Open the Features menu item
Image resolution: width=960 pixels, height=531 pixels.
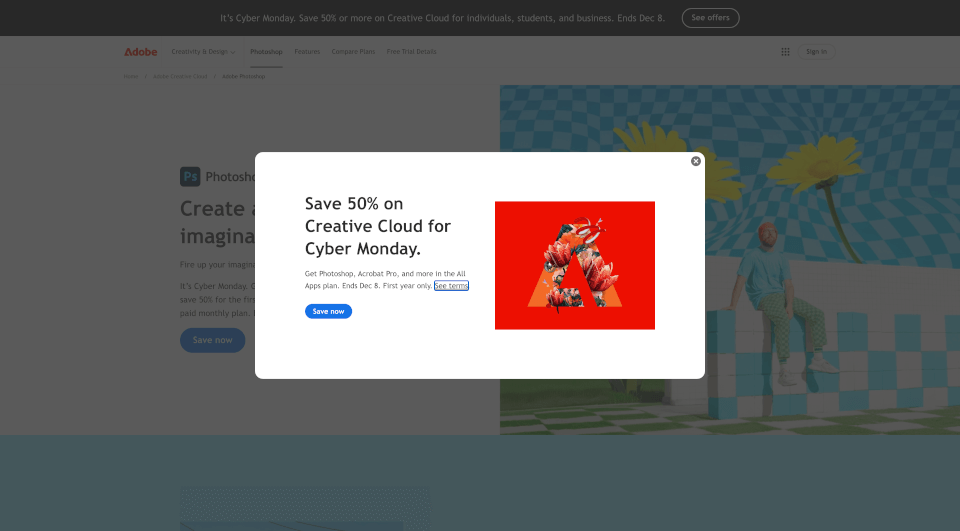pos(307,52)
